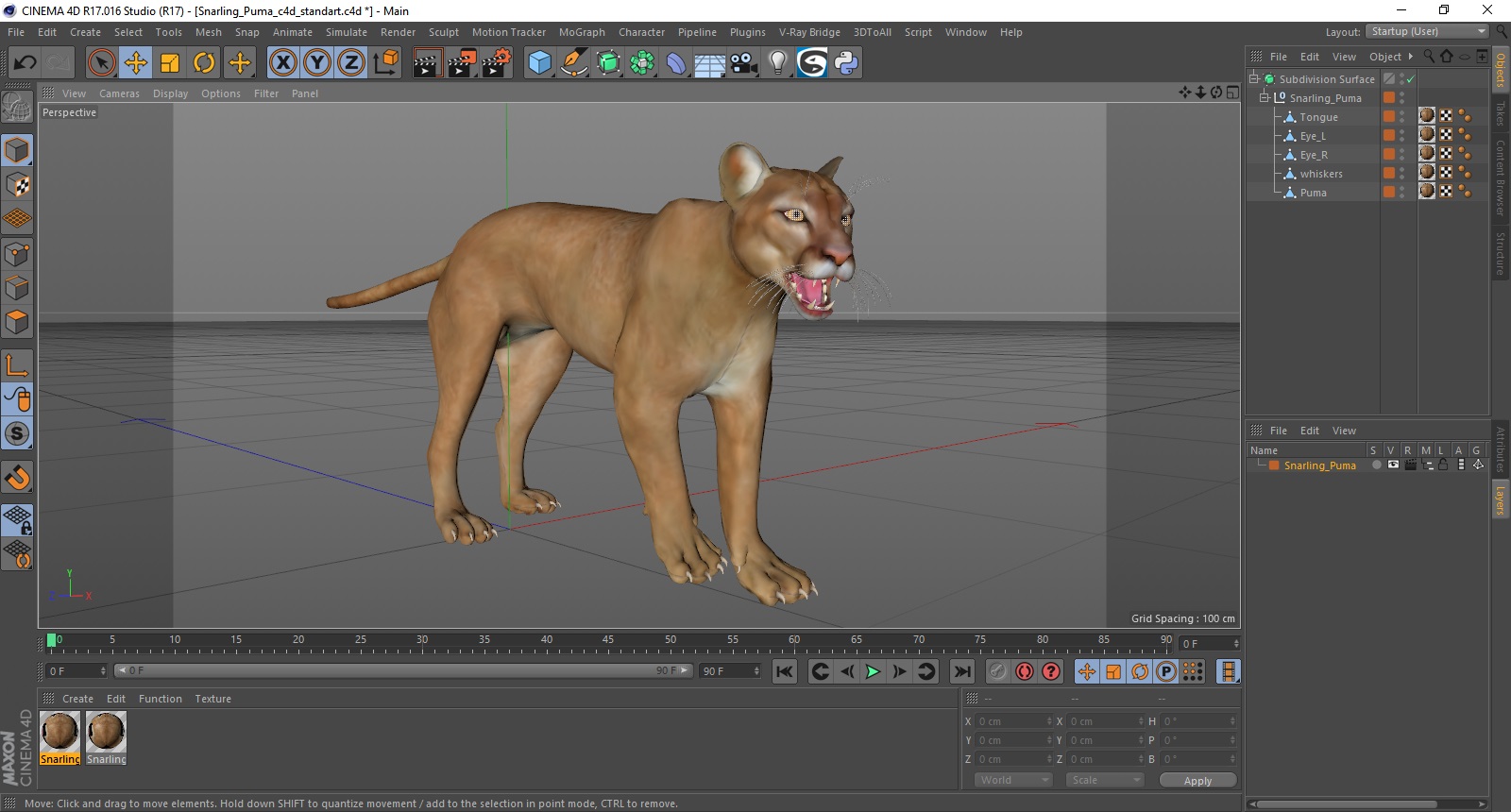Click the Apply coordinates button

click(1197, 781)
